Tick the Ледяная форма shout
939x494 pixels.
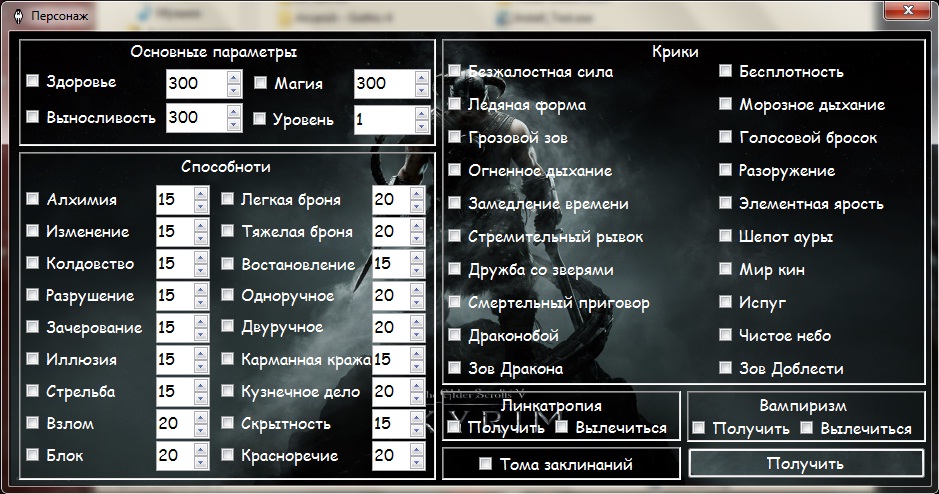coord(455,104)
